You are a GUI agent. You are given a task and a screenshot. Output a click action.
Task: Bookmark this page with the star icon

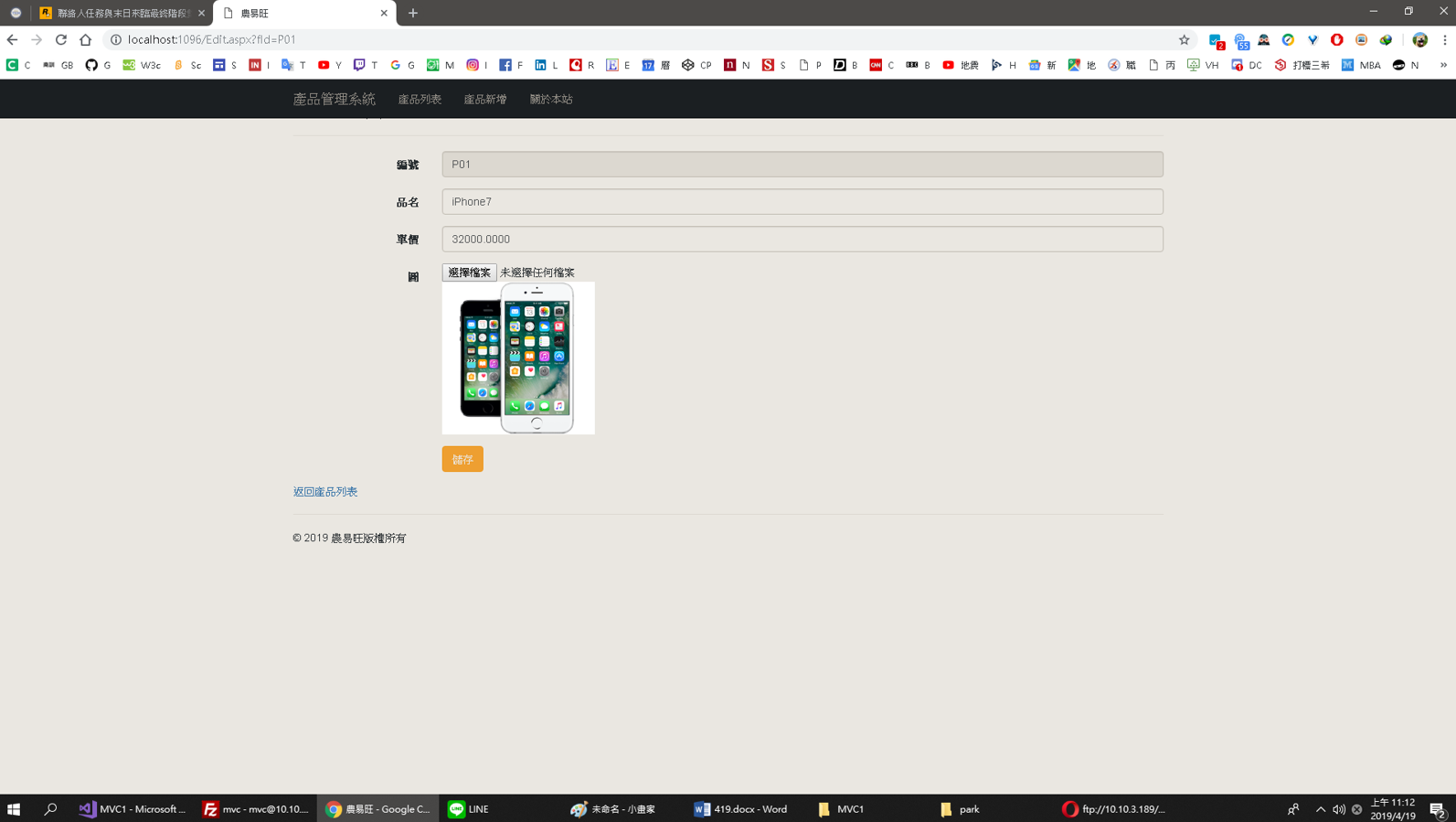[x=1184, y=39]
